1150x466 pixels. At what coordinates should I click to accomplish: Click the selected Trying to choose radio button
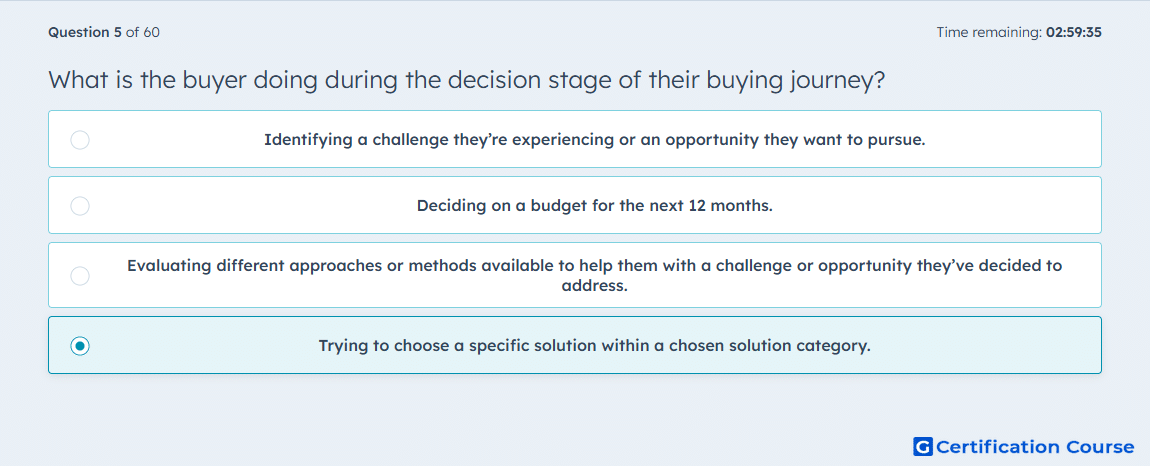[x=80, y=345]
